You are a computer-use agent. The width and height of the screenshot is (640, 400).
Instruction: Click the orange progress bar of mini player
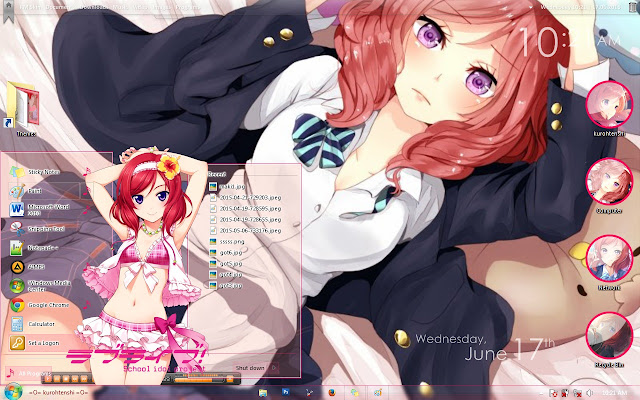tap(199, 380)
